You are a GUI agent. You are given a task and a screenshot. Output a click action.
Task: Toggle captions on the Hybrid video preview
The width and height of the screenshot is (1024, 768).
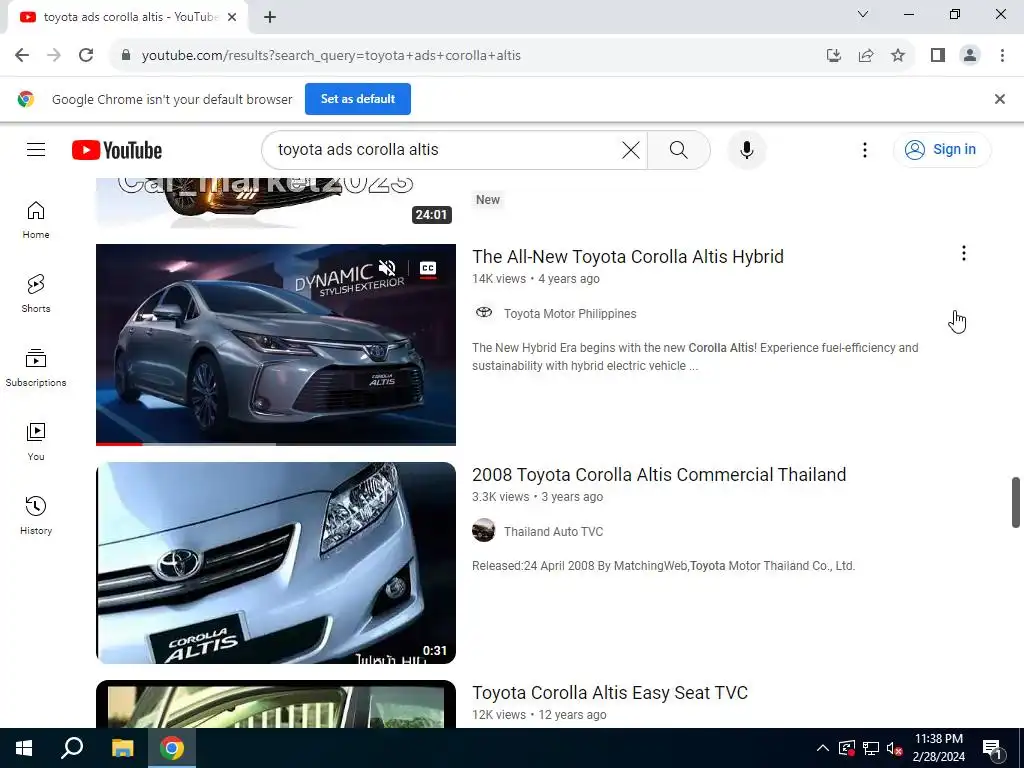point(428,268)
